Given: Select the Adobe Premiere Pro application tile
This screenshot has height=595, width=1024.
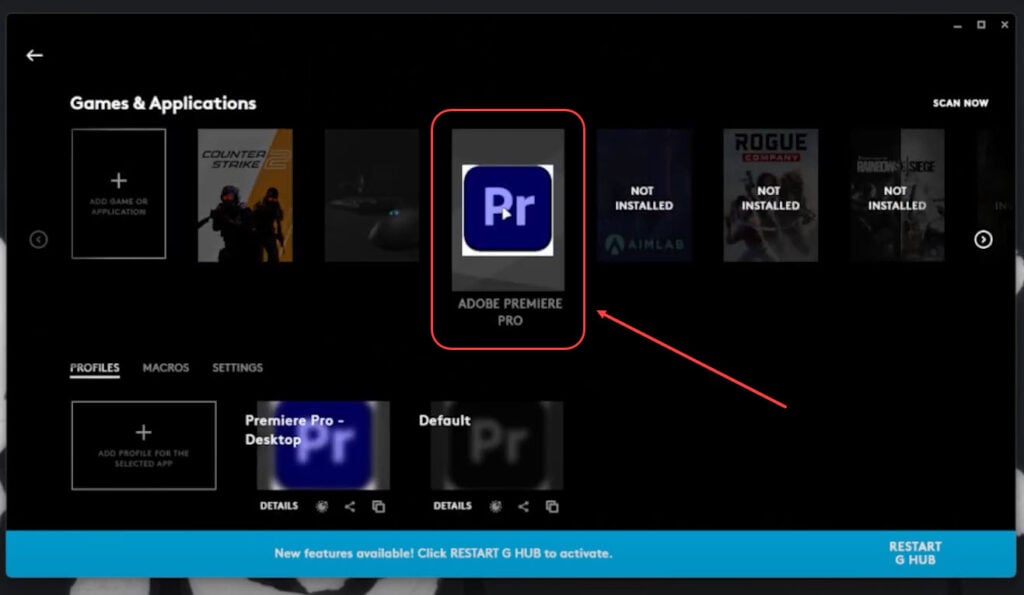Looking at the screenshot, I should pos(507,210).
